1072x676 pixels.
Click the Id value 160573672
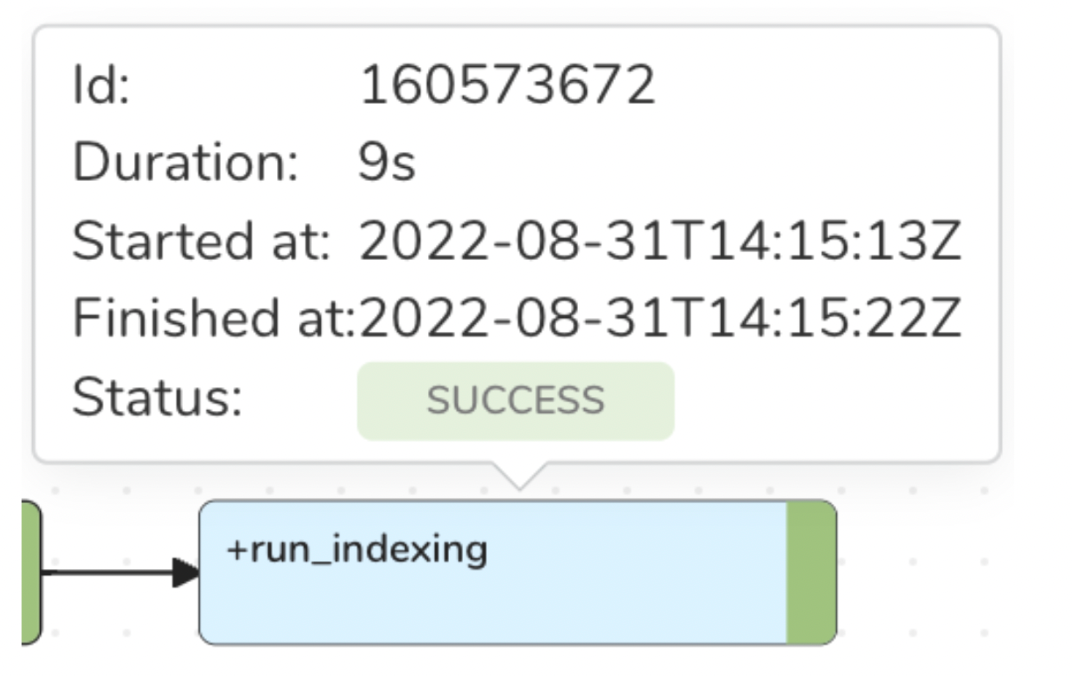pyautogui.click(x=506, y=85)
